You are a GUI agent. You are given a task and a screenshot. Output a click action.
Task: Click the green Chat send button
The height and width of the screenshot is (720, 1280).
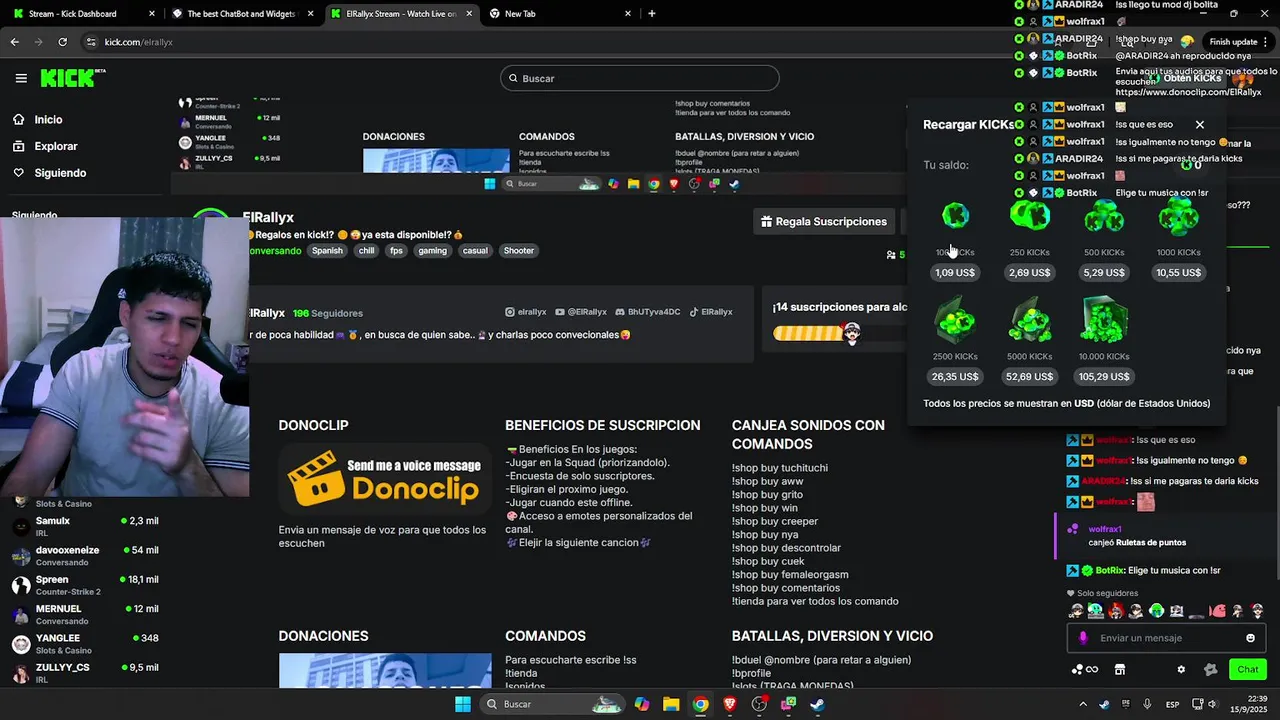[x=1248, y=669]
